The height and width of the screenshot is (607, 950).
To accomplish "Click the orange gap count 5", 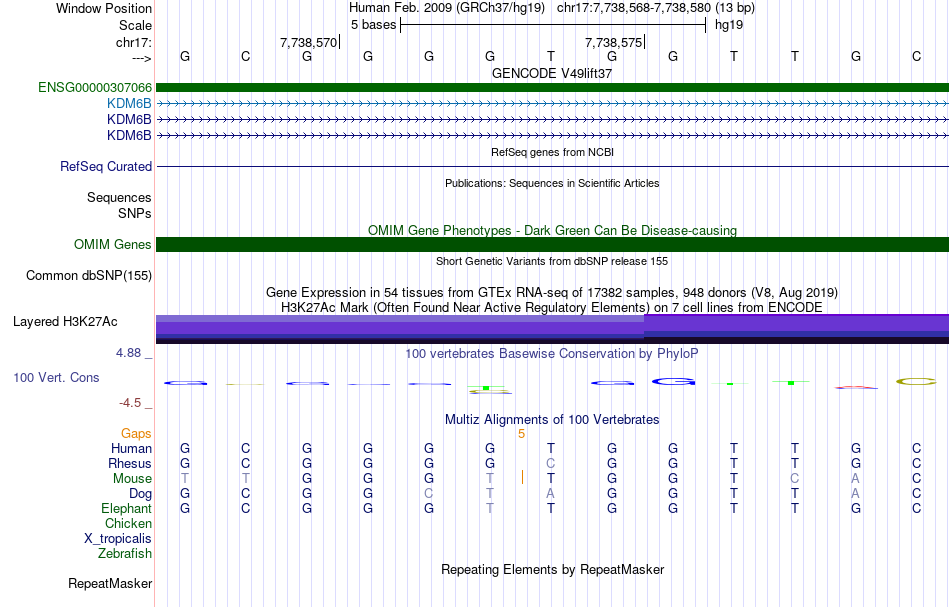I will (x=521, y=434).
